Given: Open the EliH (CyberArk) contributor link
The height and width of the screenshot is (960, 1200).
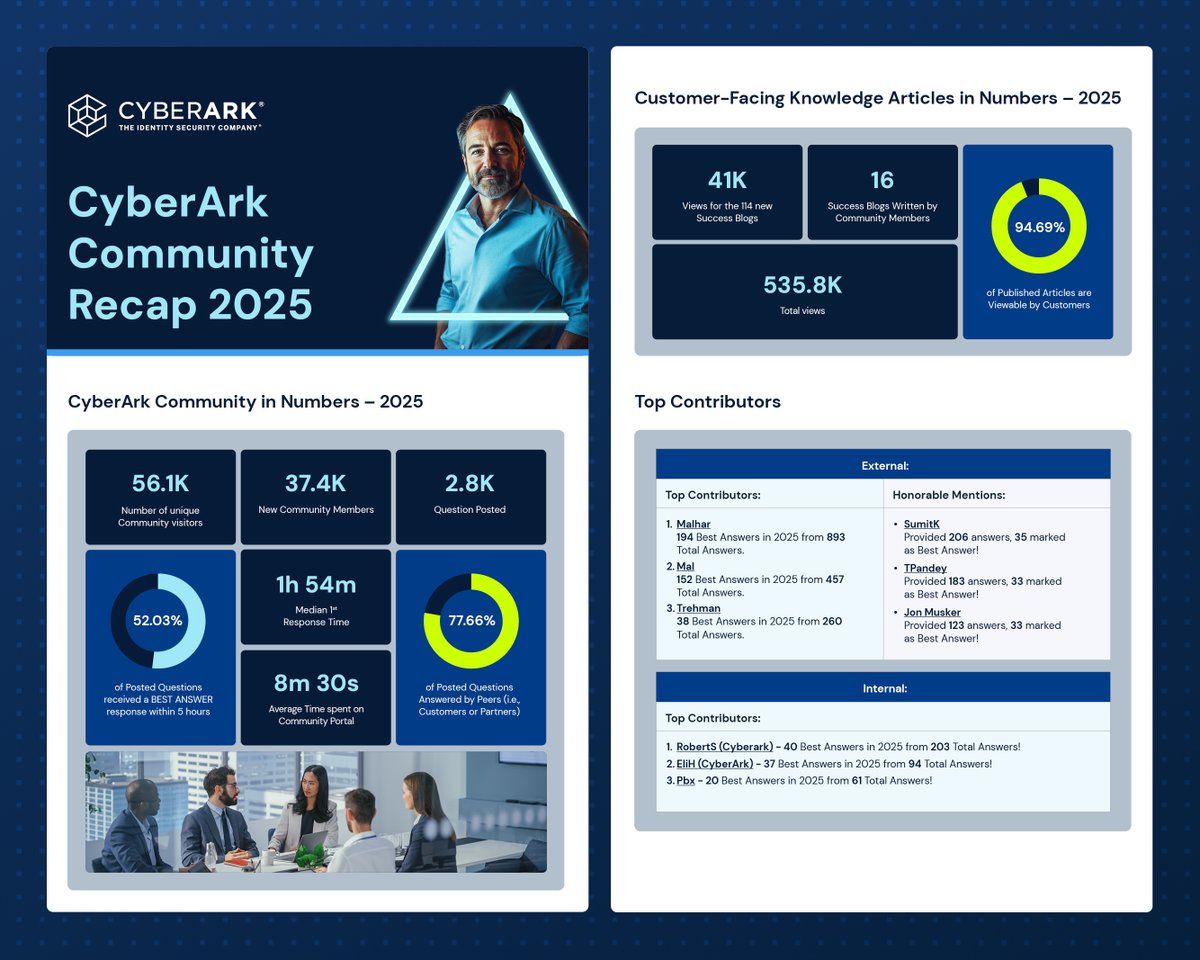Looking at the screenshot, I should coord(715,764).
